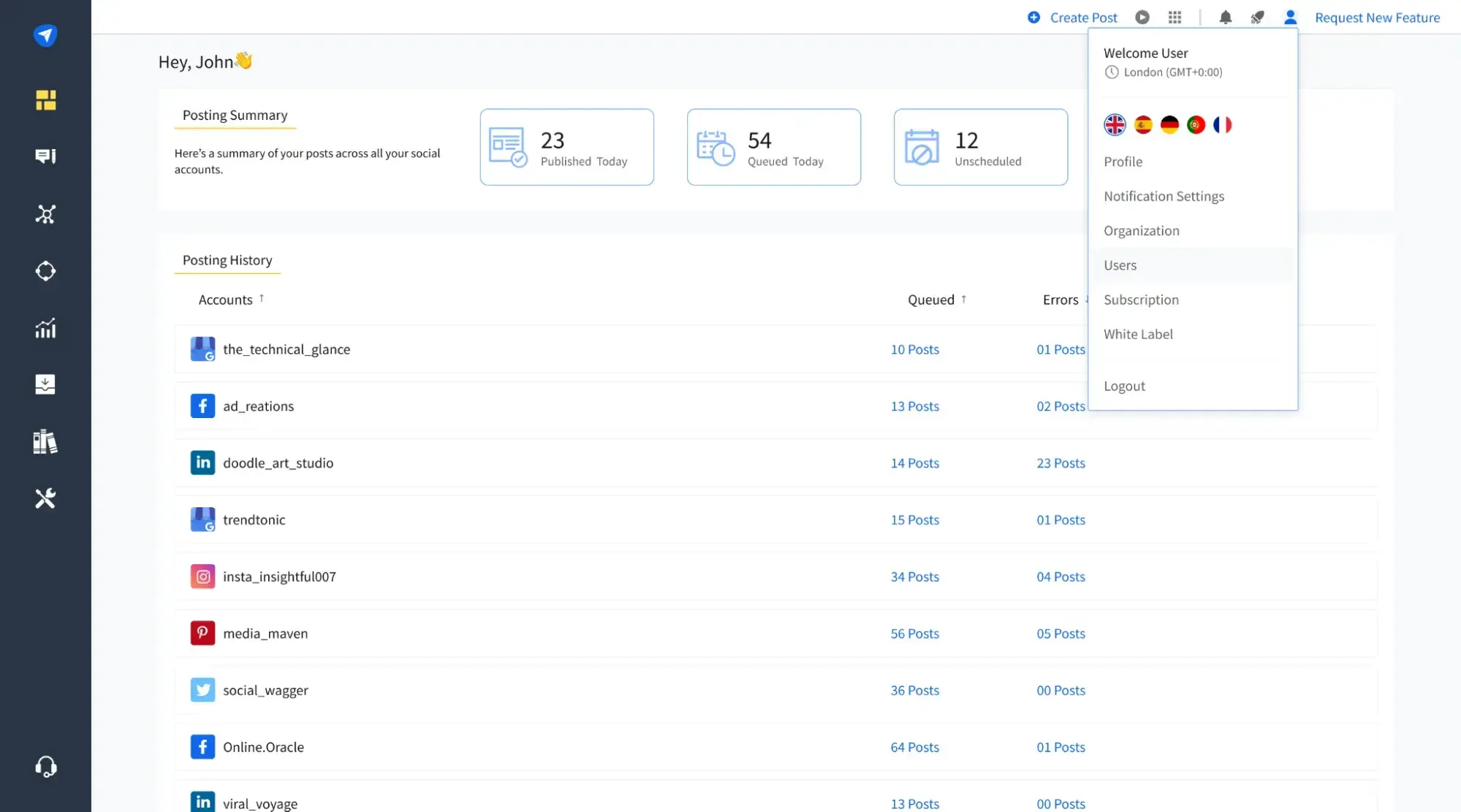Open the targeting tool icon below connections

[x=45, y=270]
